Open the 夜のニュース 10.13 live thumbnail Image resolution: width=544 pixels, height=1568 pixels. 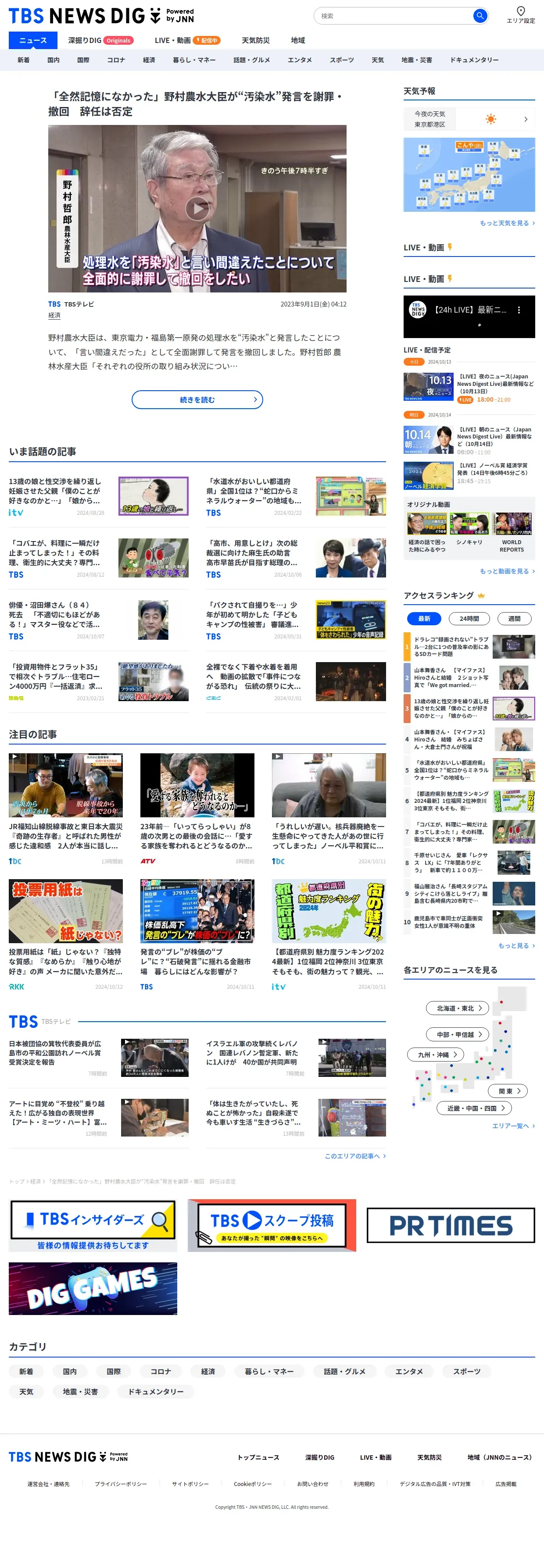pyautogui.click(x=428, y=387)
